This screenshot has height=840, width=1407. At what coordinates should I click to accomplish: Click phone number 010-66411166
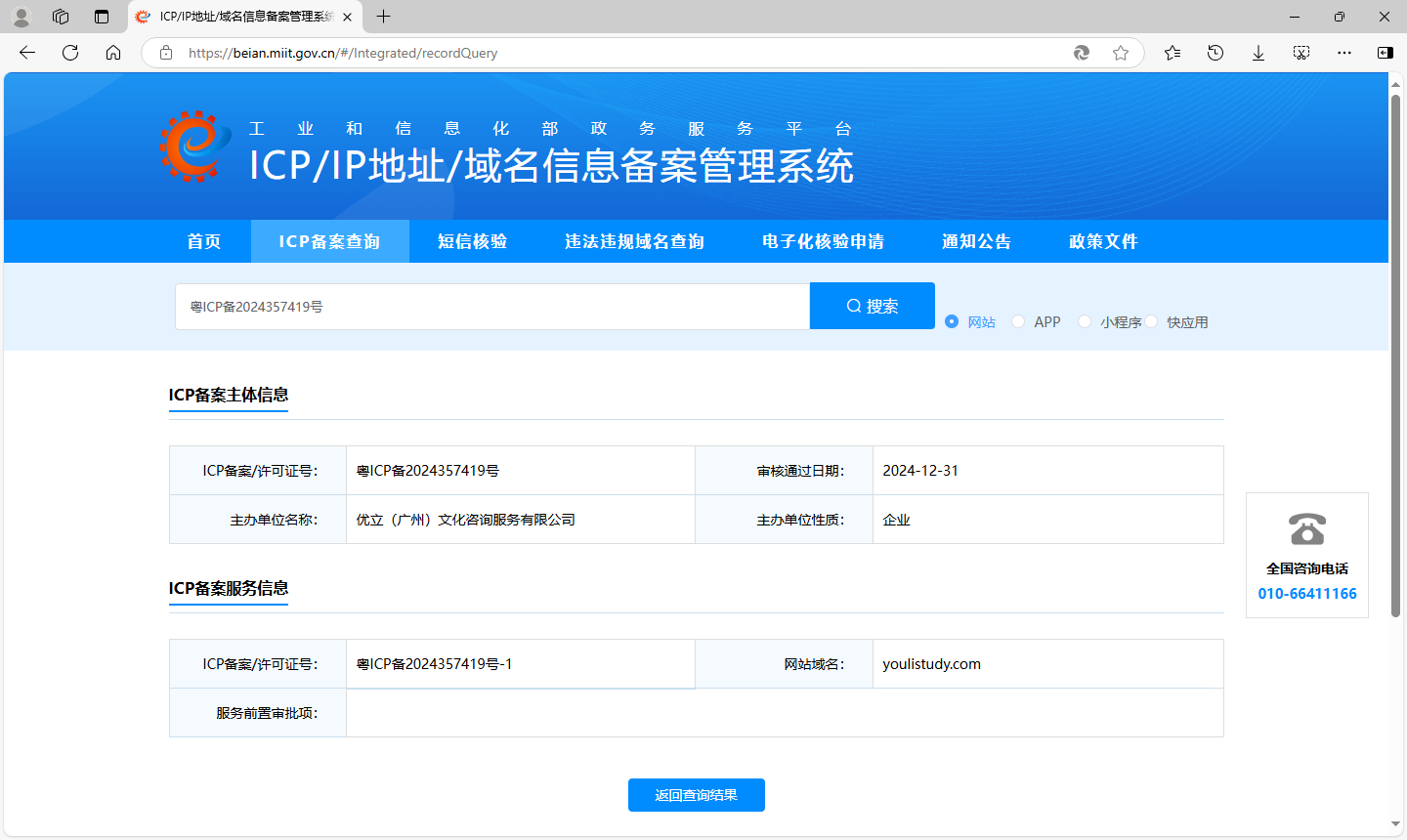coord(1307,594)
